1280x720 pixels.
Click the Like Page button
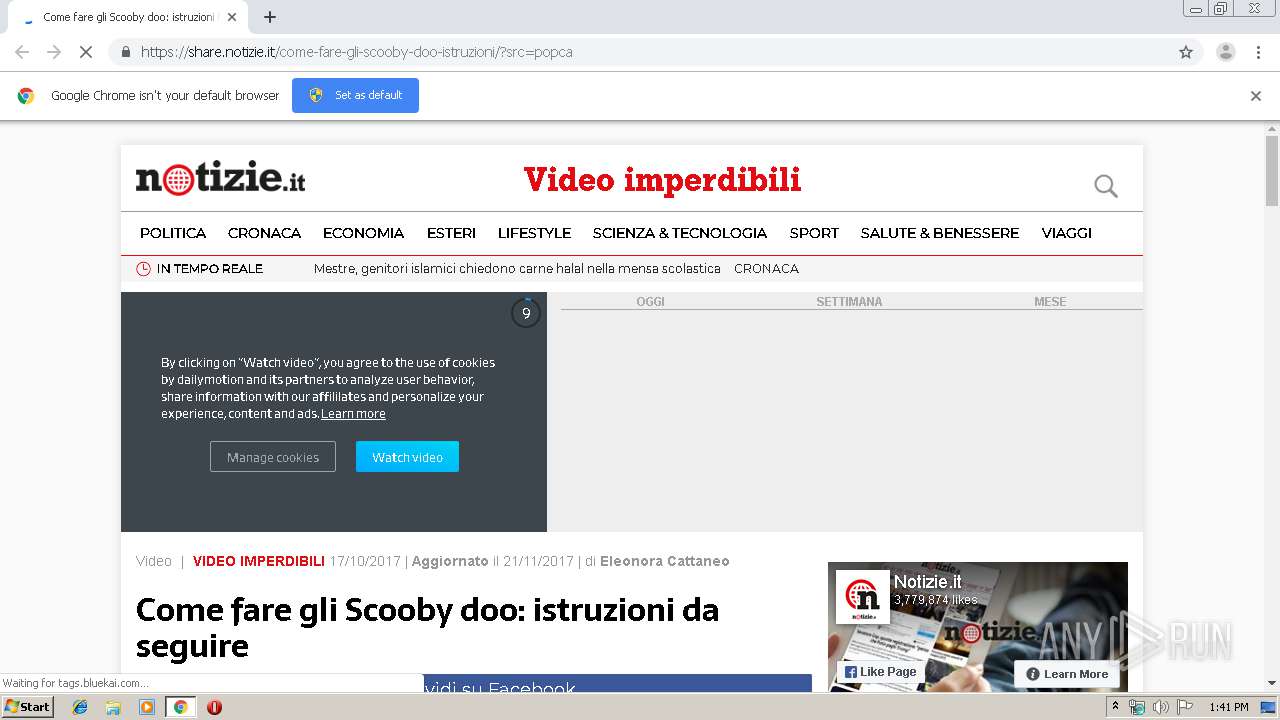pos(880,672)
